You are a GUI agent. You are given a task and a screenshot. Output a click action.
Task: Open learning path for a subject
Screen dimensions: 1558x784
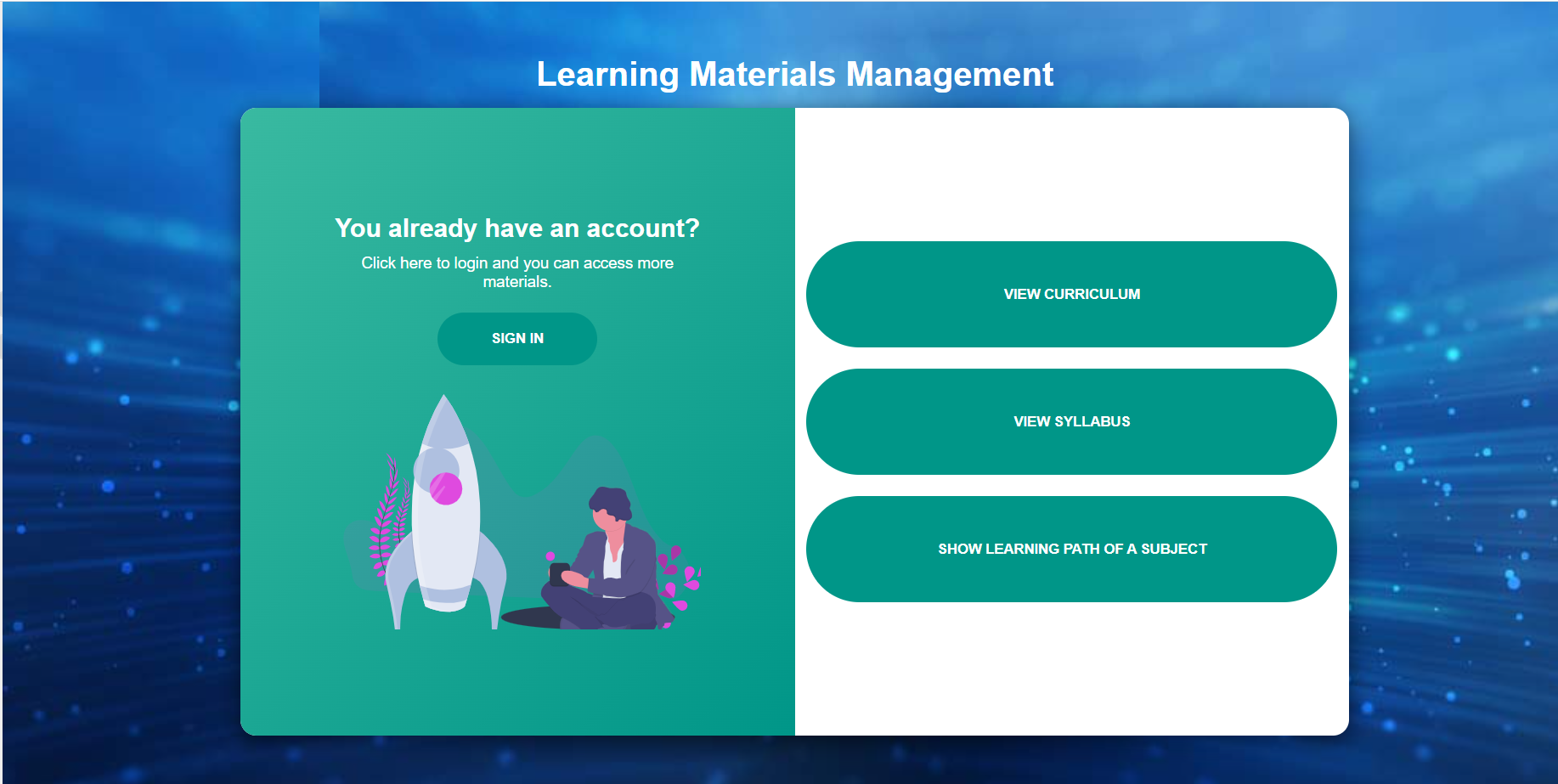[1071, 548]
